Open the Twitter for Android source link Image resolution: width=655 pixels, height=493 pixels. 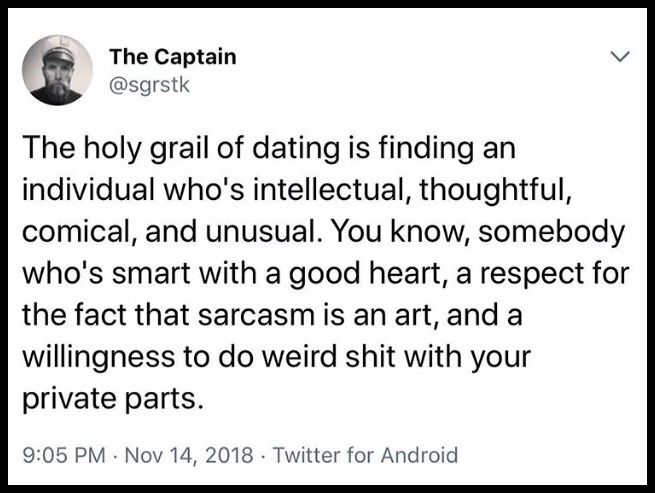click(366, 455)
